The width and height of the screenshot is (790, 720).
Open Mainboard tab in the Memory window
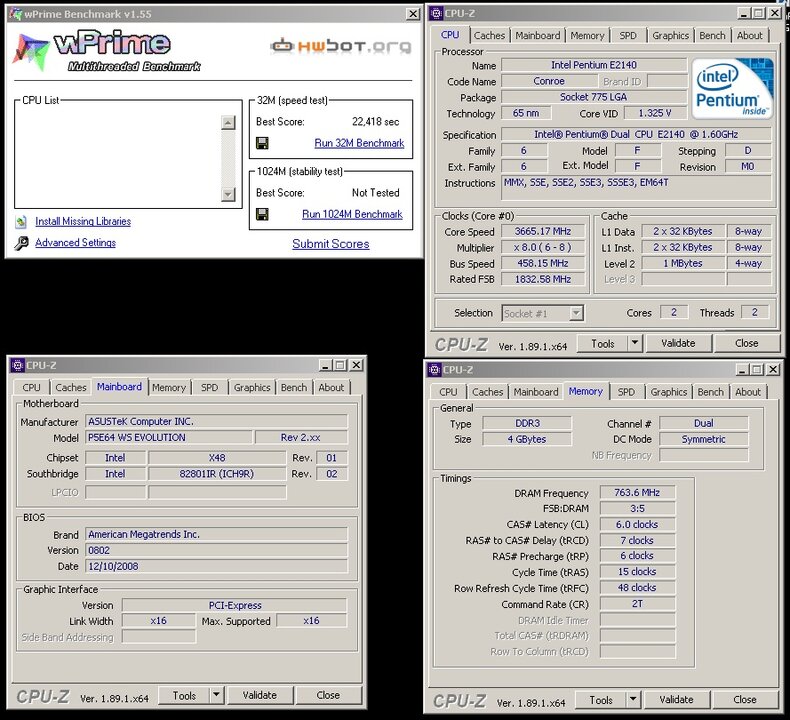536,392
